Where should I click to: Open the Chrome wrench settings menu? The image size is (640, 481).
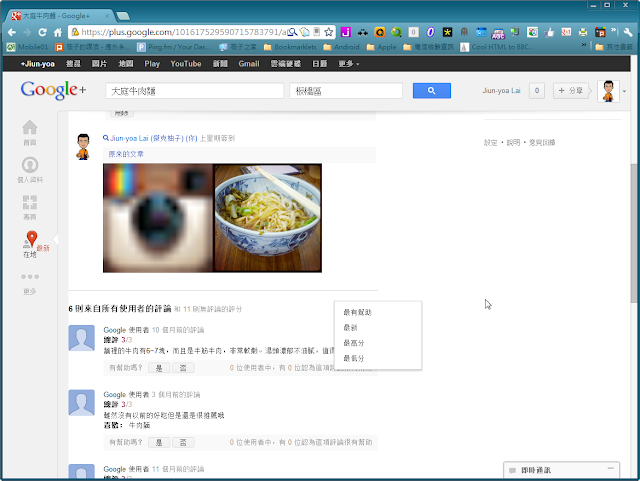(x=628, y=32)
